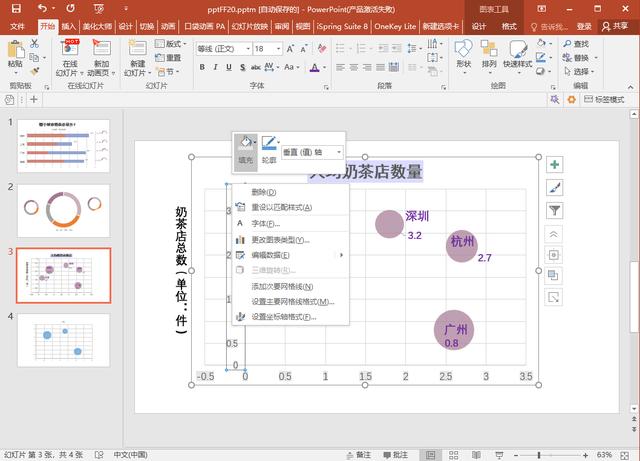Click the 登录 (Login) button
The width and height of the screenshot is (640, 461).
tap(584, 27)
